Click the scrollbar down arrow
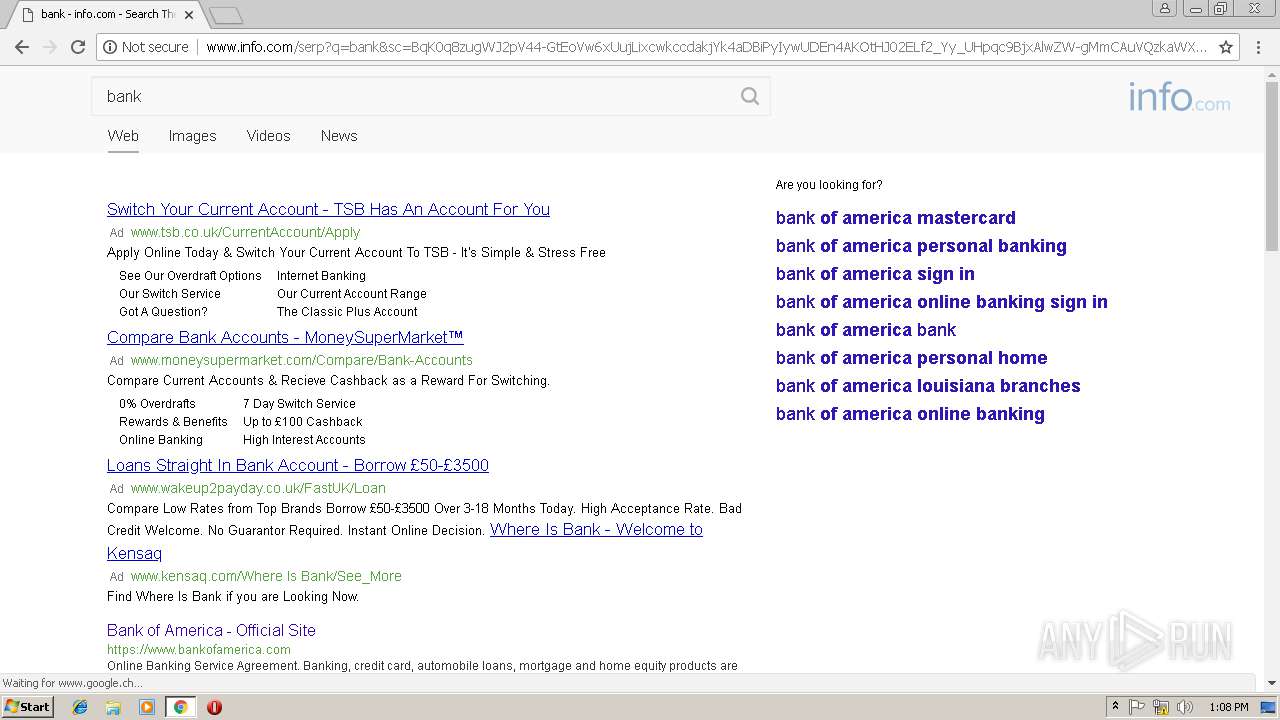This screenshot has height=720, width=1280. (x=1272, y=683)
